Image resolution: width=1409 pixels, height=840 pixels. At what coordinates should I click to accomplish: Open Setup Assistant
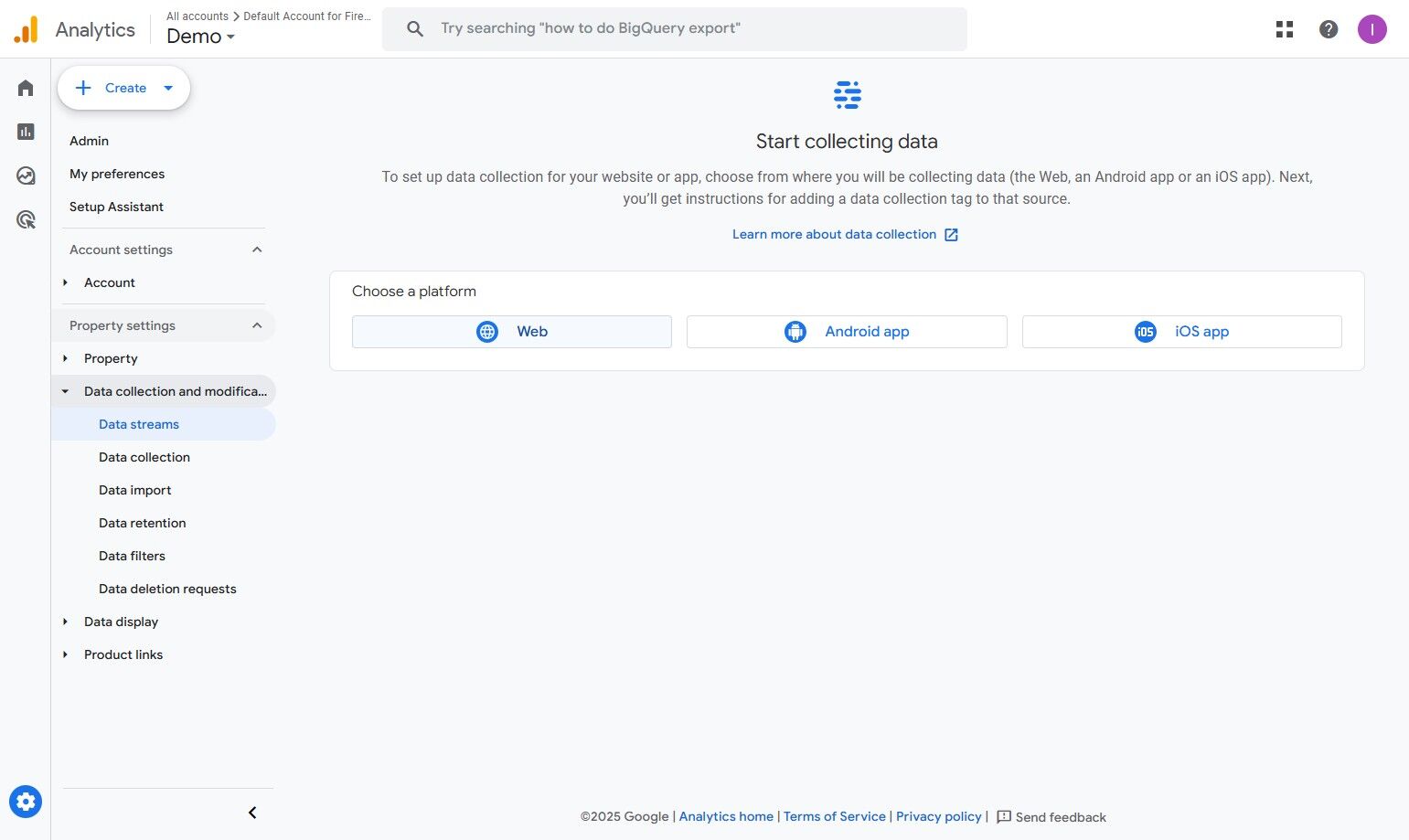(x=116, y=207)
